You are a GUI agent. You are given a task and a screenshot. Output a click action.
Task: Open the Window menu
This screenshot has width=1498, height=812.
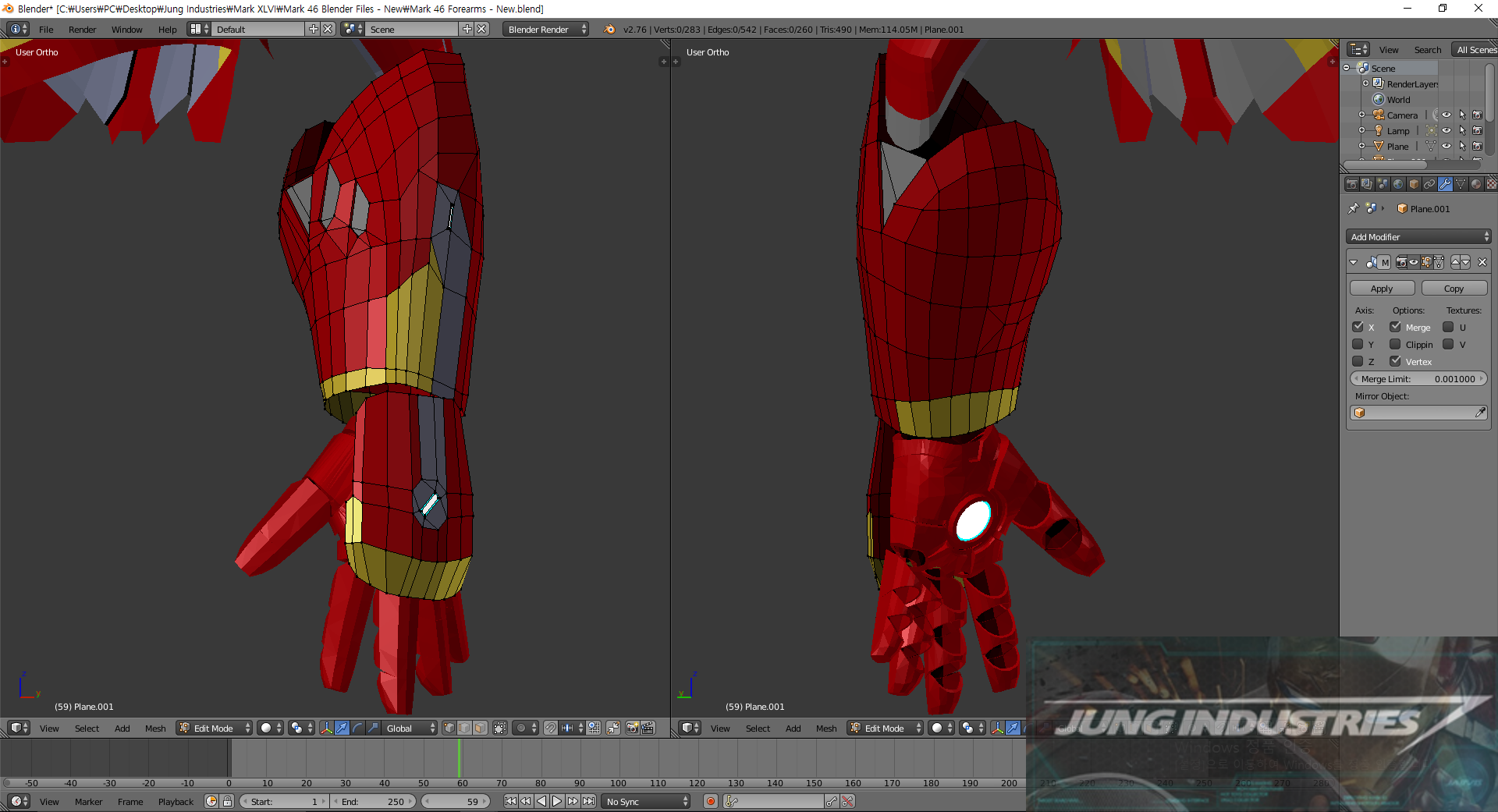126,29
